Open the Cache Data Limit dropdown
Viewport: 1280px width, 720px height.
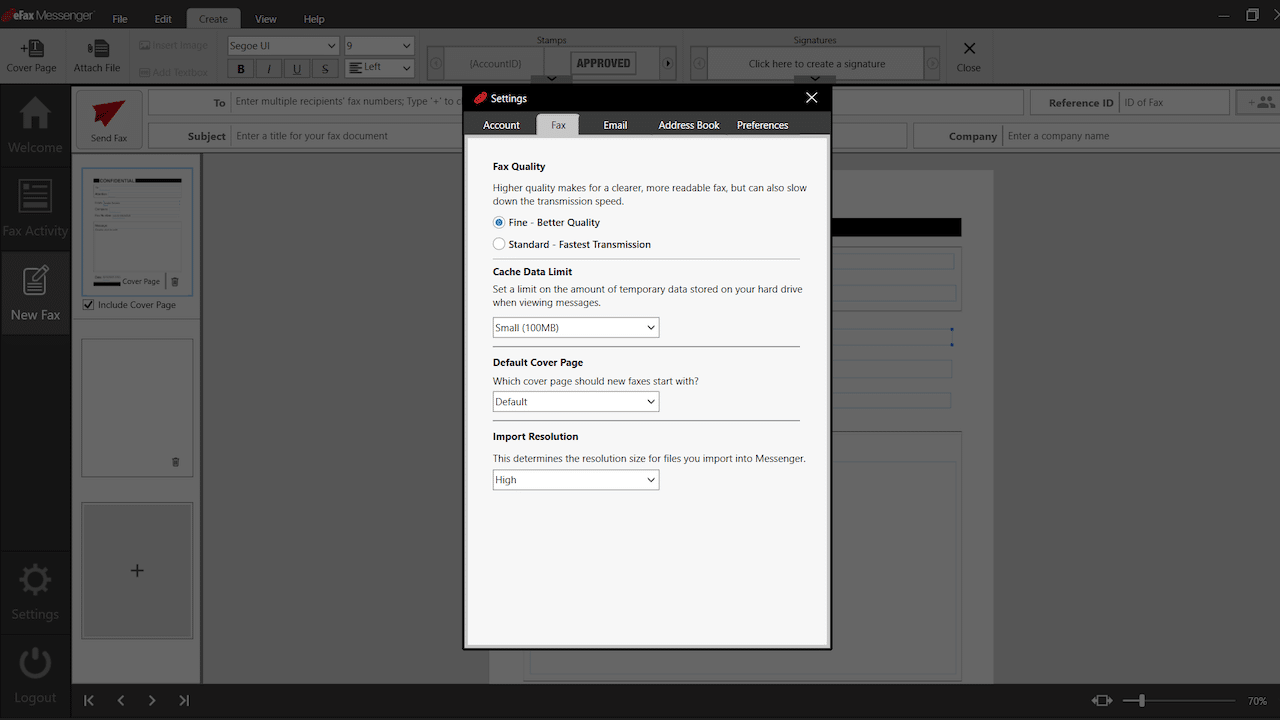click(x=576, y=328)
